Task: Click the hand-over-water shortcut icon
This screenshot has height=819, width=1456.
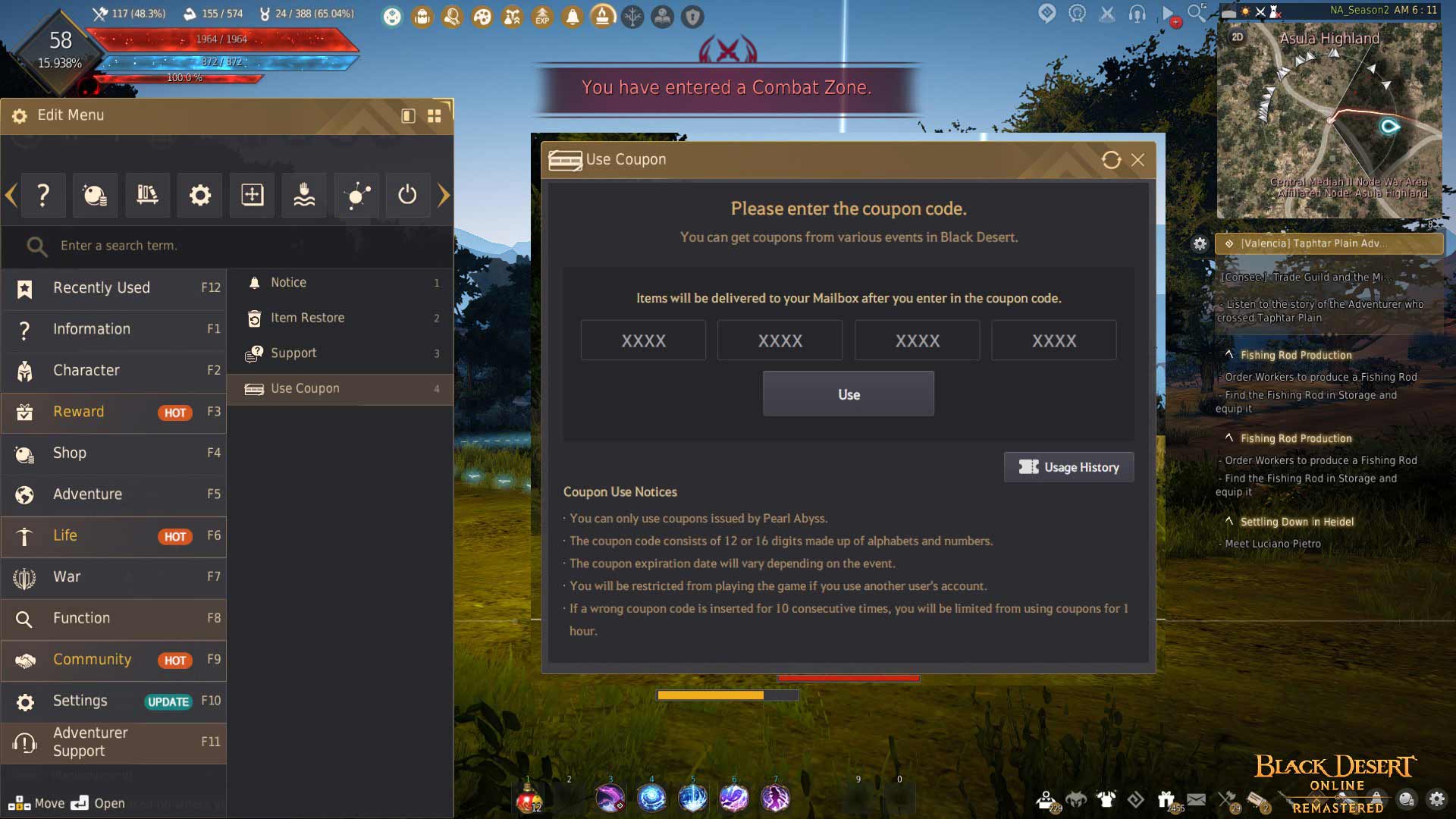Action: (x=304, y=195)
